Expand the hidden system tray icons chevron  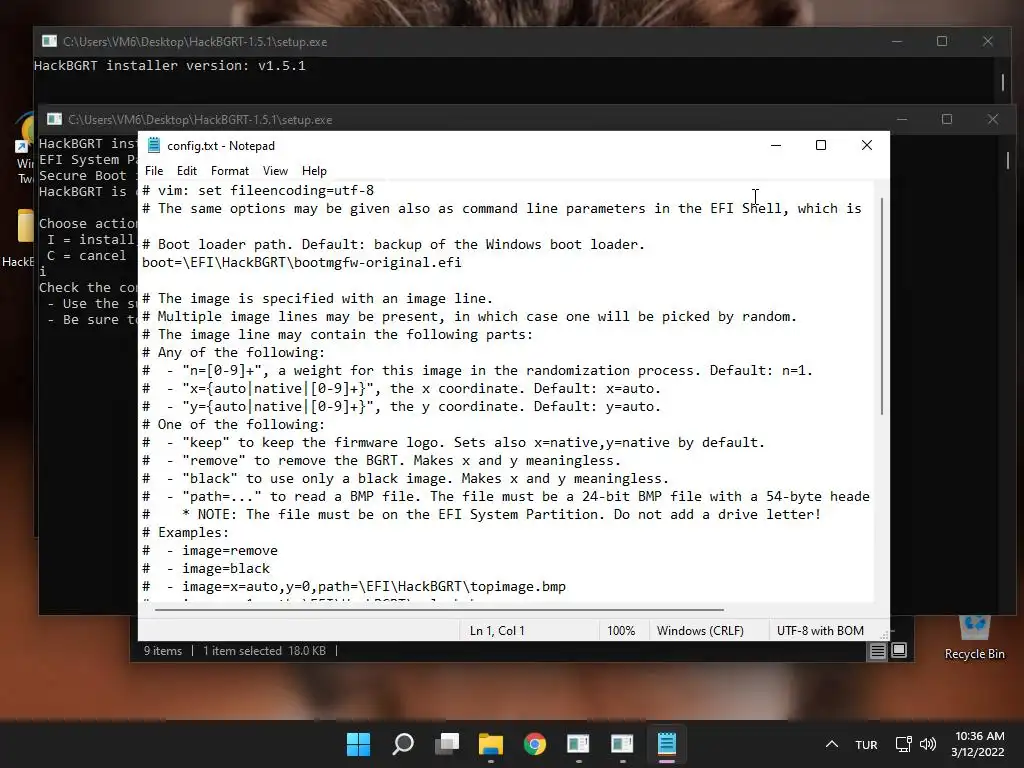pos(831,744)
